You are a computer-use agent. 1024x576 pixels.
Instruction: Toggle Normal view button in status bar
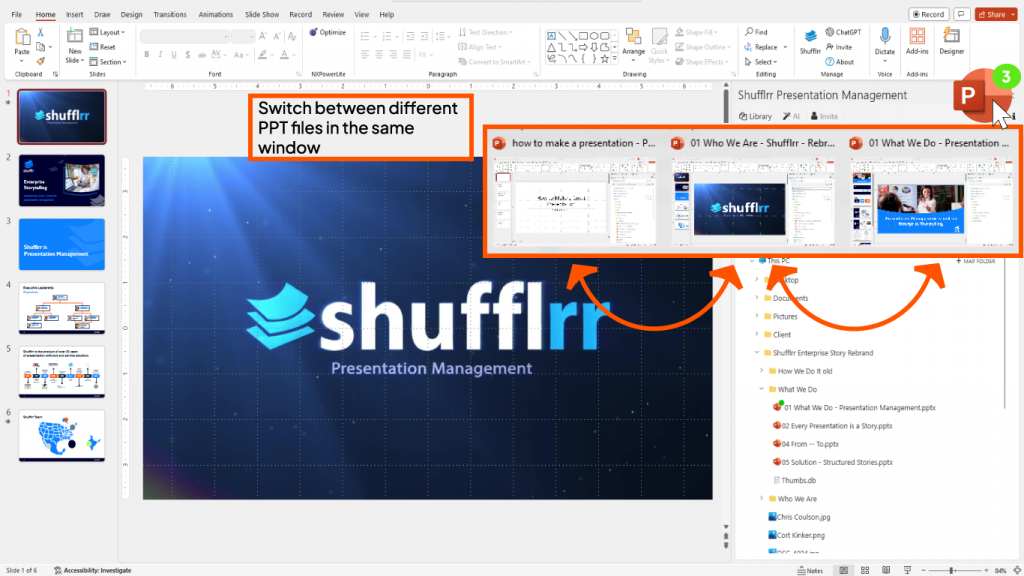pos(843,570)
